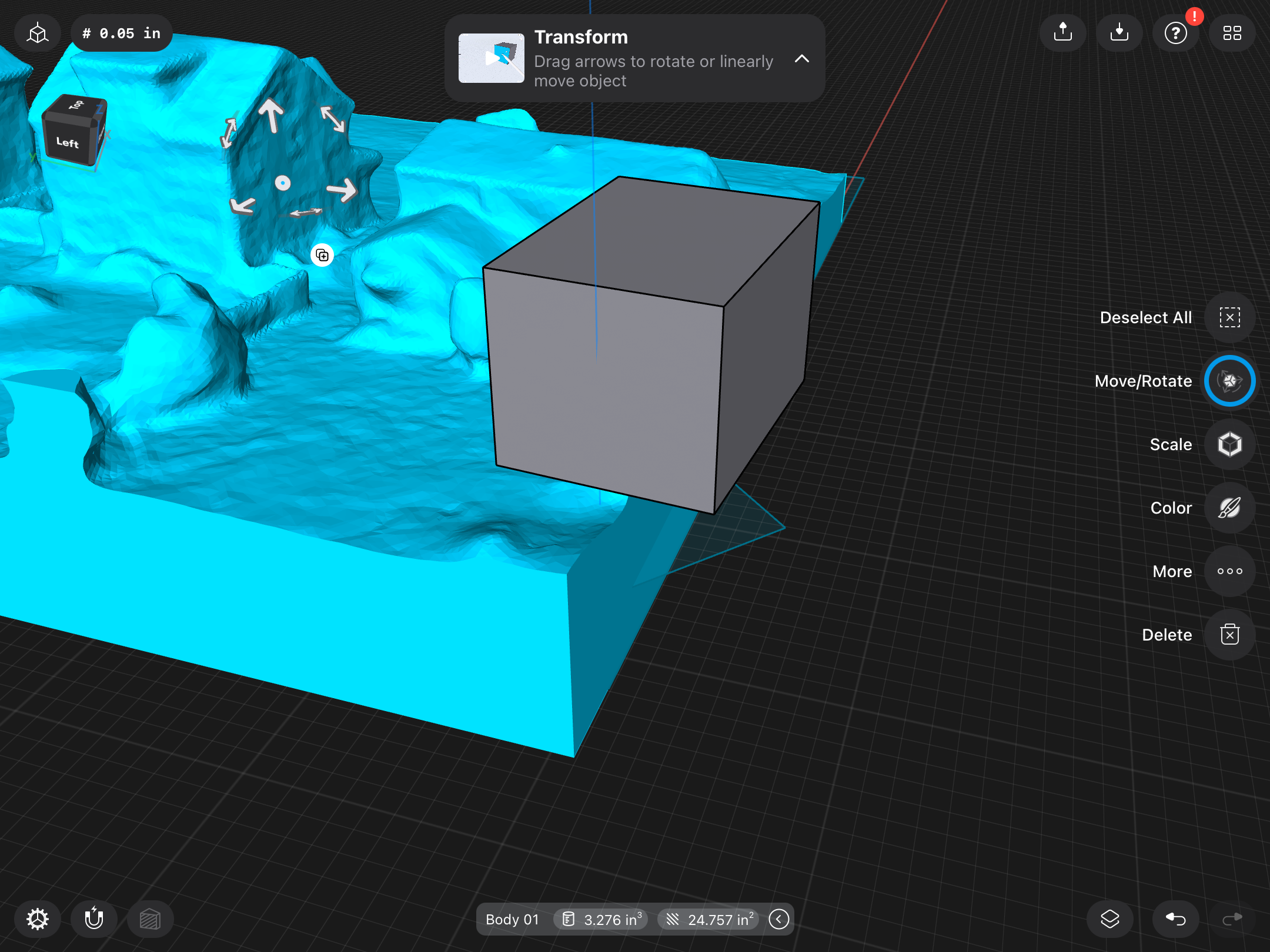This screenshot has height=952, width=1270.
Task: Click the bottom double-headed rotate arrow on gizmo
Action: tap(306, 212)
